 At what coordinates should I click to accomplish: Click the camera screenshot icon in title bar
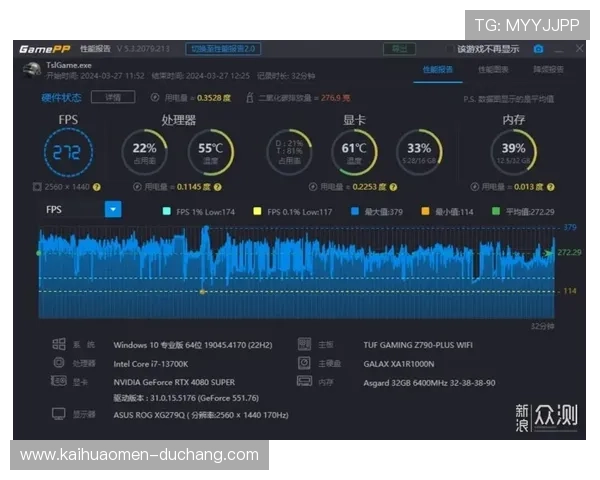[538, 48]
